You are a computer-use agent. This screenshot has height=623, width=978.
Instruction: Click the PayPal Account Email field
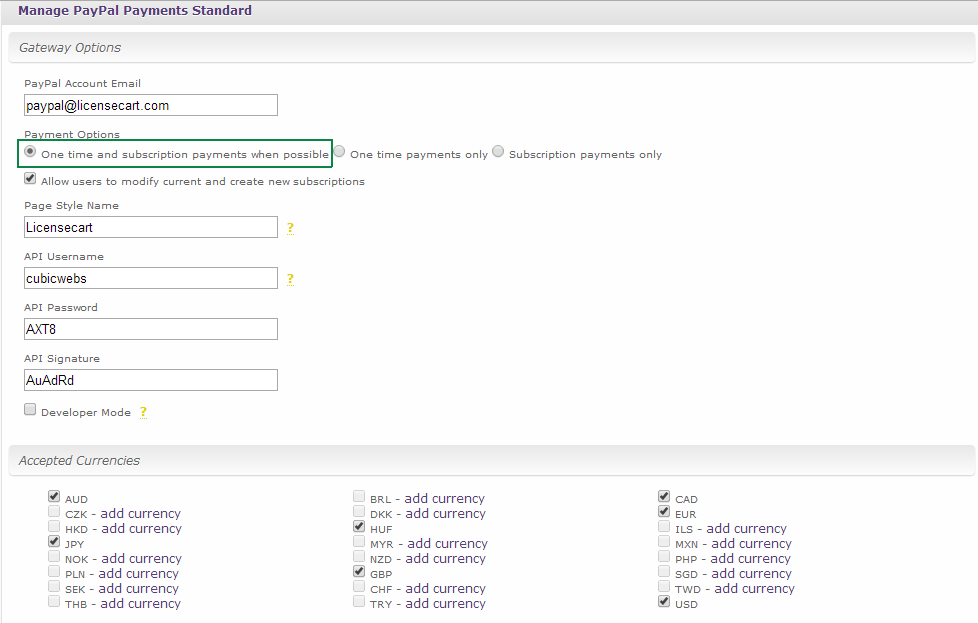click(151, 105)
